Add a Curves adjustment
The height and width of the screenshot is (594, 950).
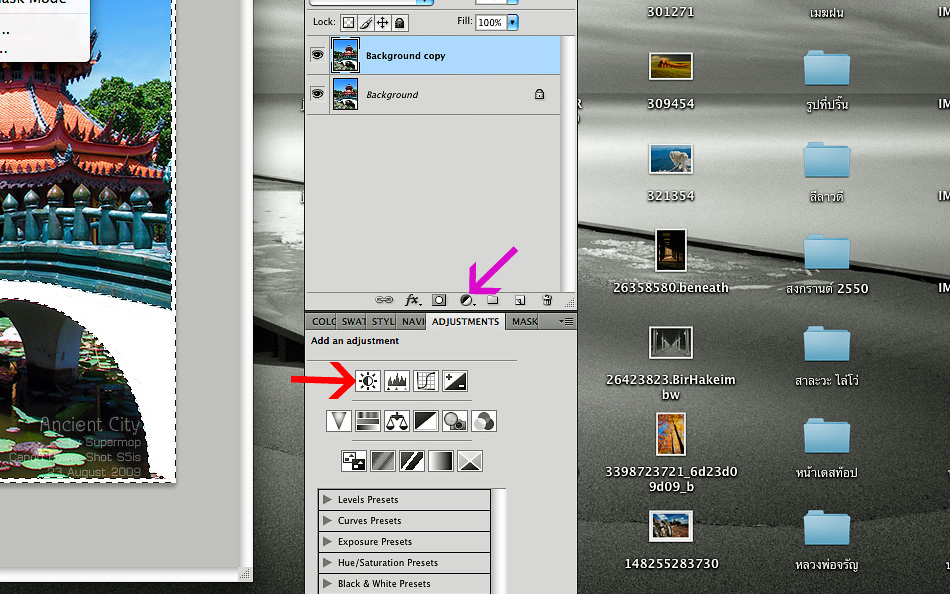426,381
